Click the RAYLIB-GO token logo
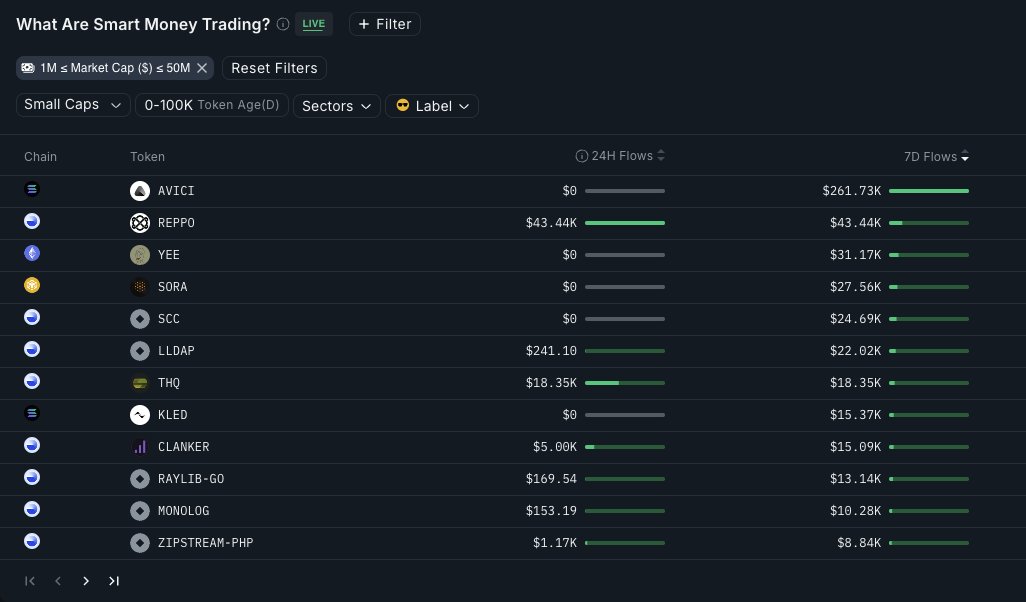Image resolution: width=1026 pixels, height=602 pixels. point(140,480)
